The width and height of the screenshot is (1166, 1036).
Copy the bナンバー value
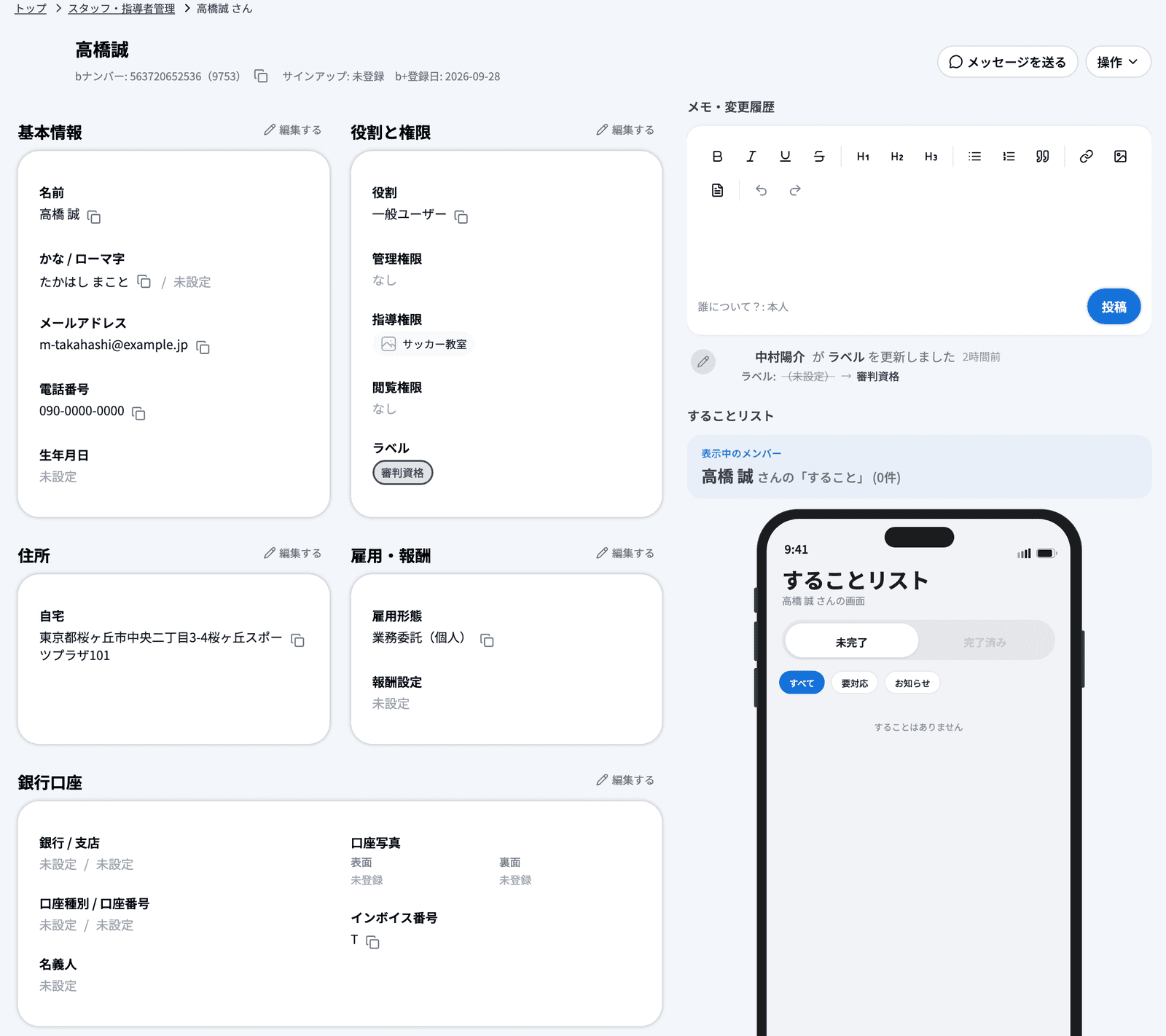261,76
